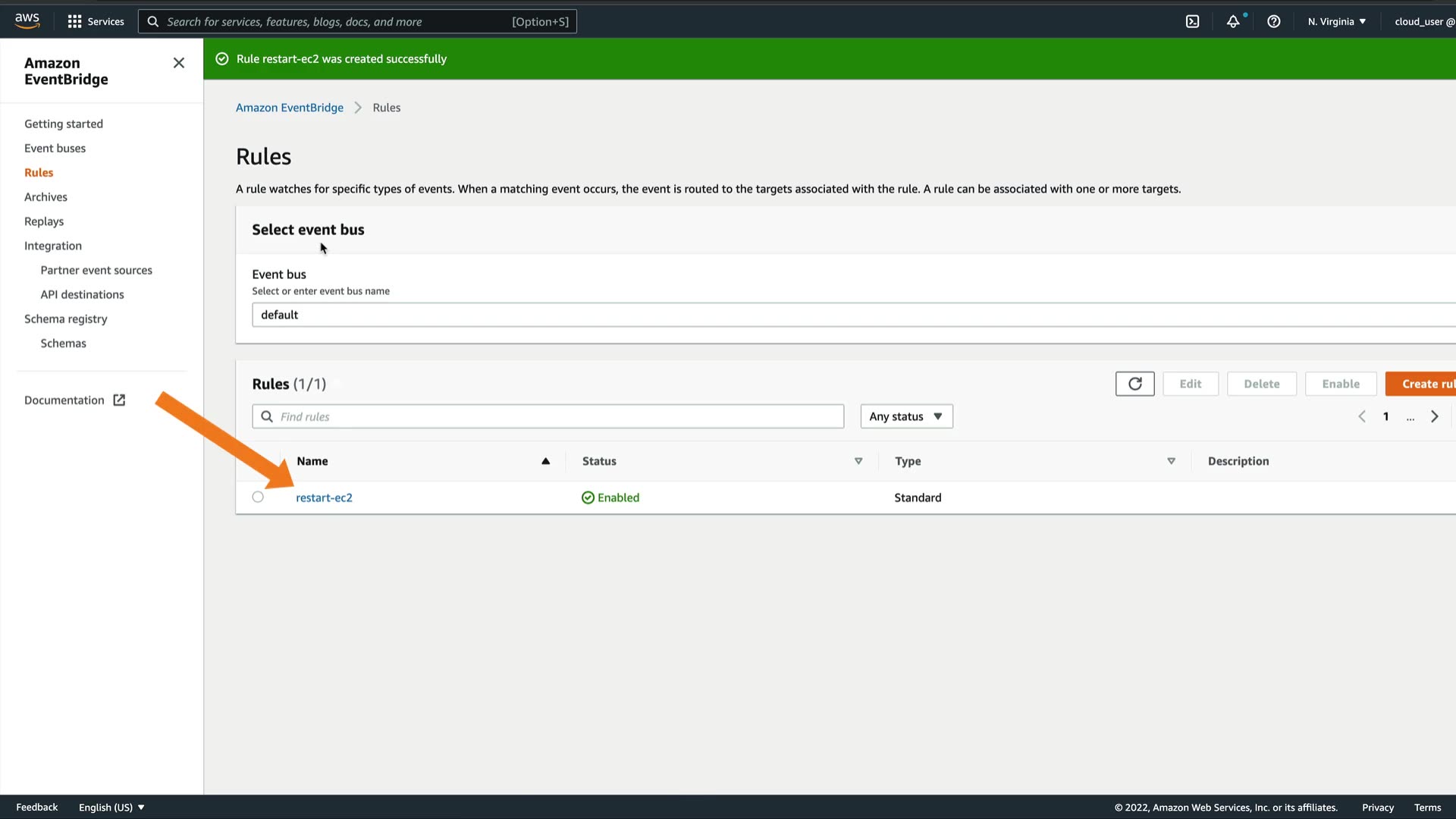
Task: Click the Find rules search field
Action: coord(548,416)
